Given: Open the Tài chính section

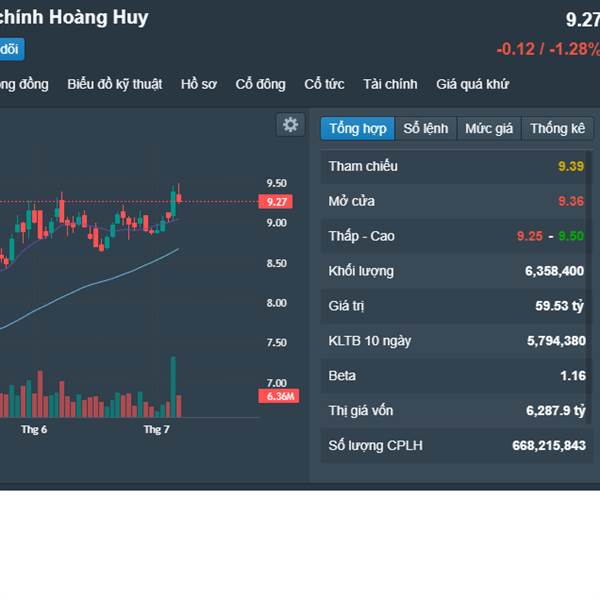Looking at the screenshot, I should [390, 84].
